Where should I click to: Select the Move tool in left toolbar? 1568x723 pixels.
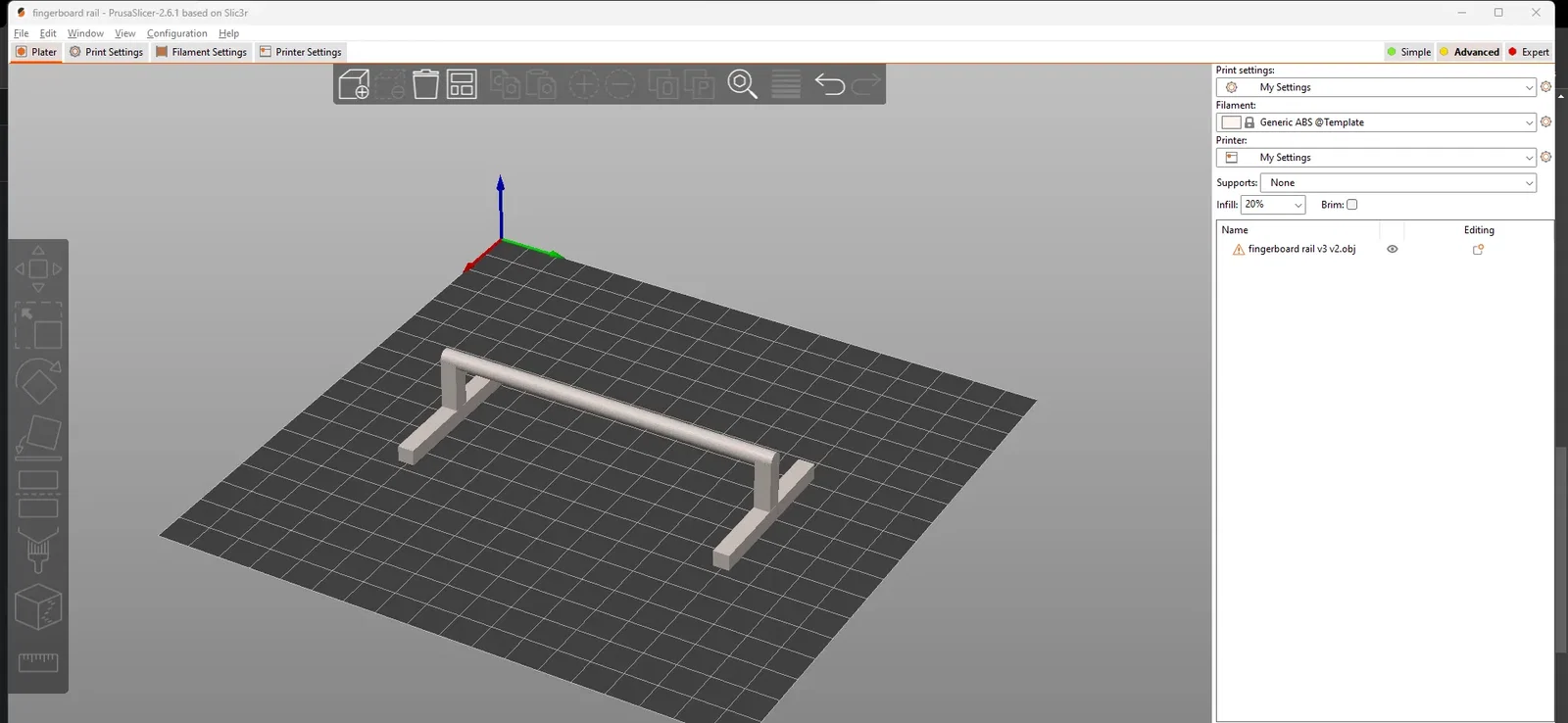point(38,268)
